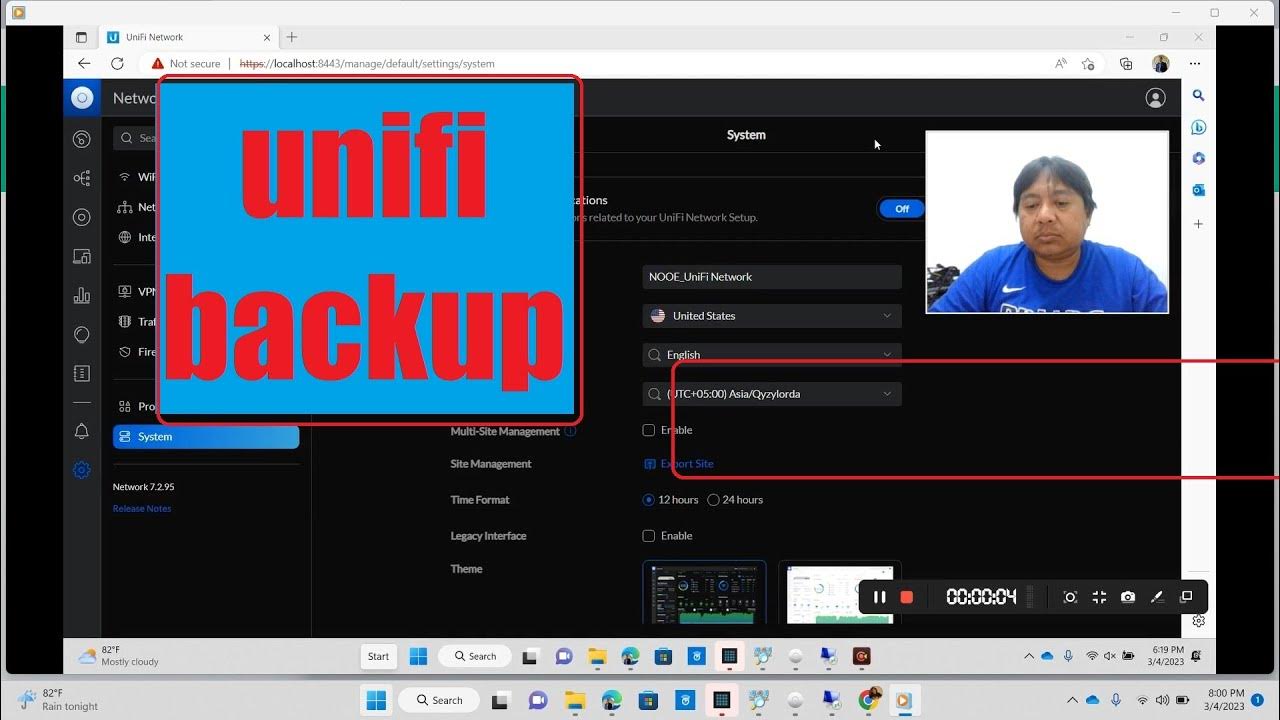Viewport: 1280px width, 720px height.
Task: Open the client devices icon in UniFi rail
Action: [x=82, y=256]
